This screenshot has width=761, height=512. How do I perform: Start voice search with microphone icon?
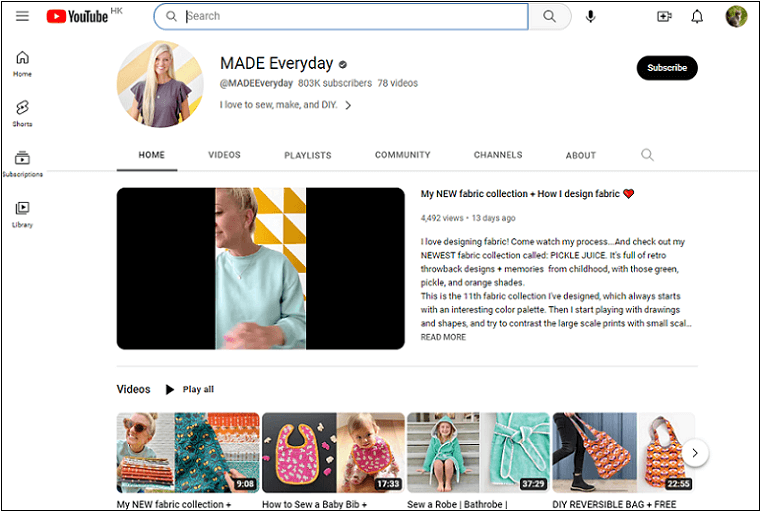pyautogui.click(x=590, y=17)
